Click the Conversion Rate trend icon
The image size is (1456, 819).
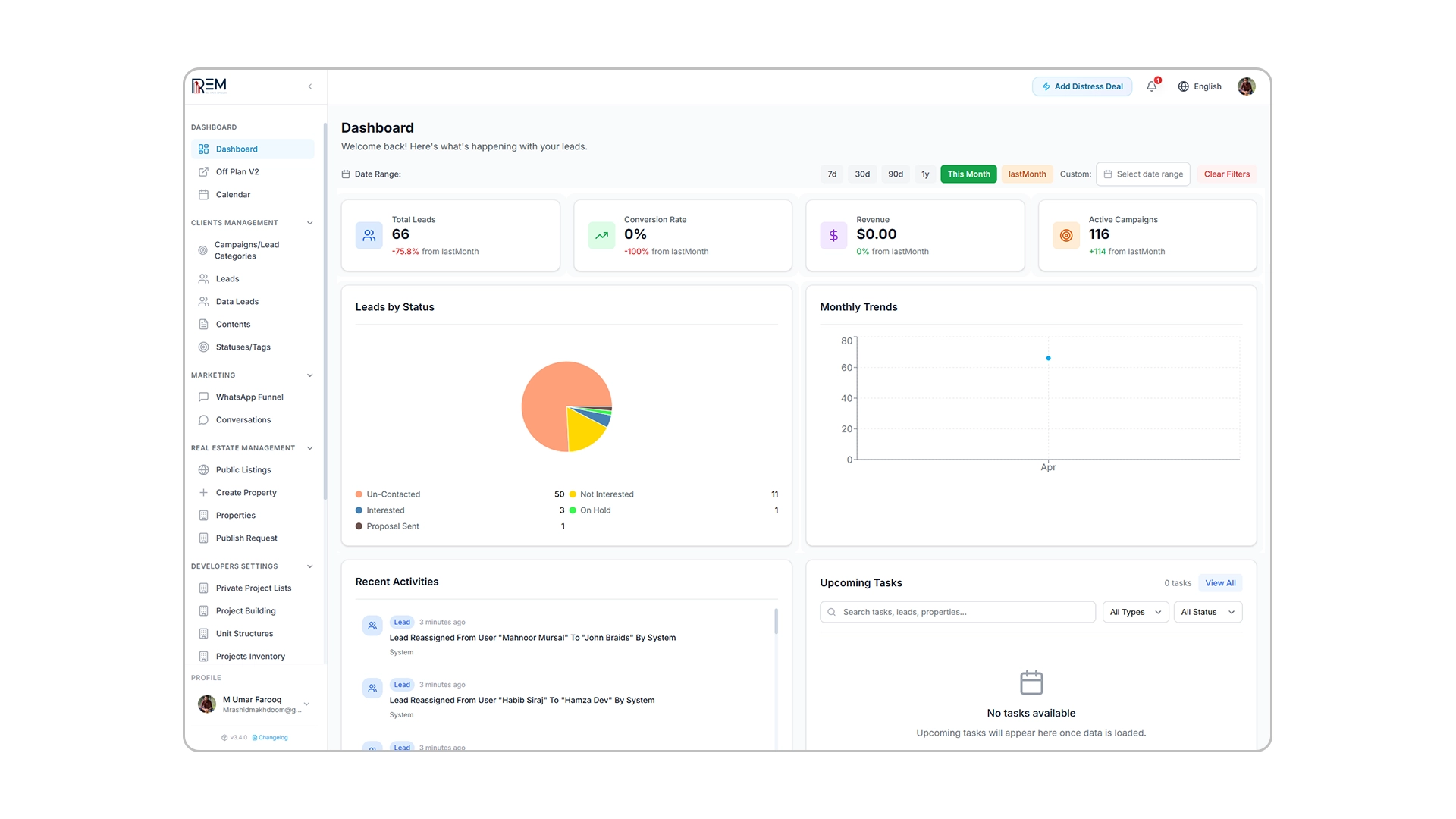[601, 236]
